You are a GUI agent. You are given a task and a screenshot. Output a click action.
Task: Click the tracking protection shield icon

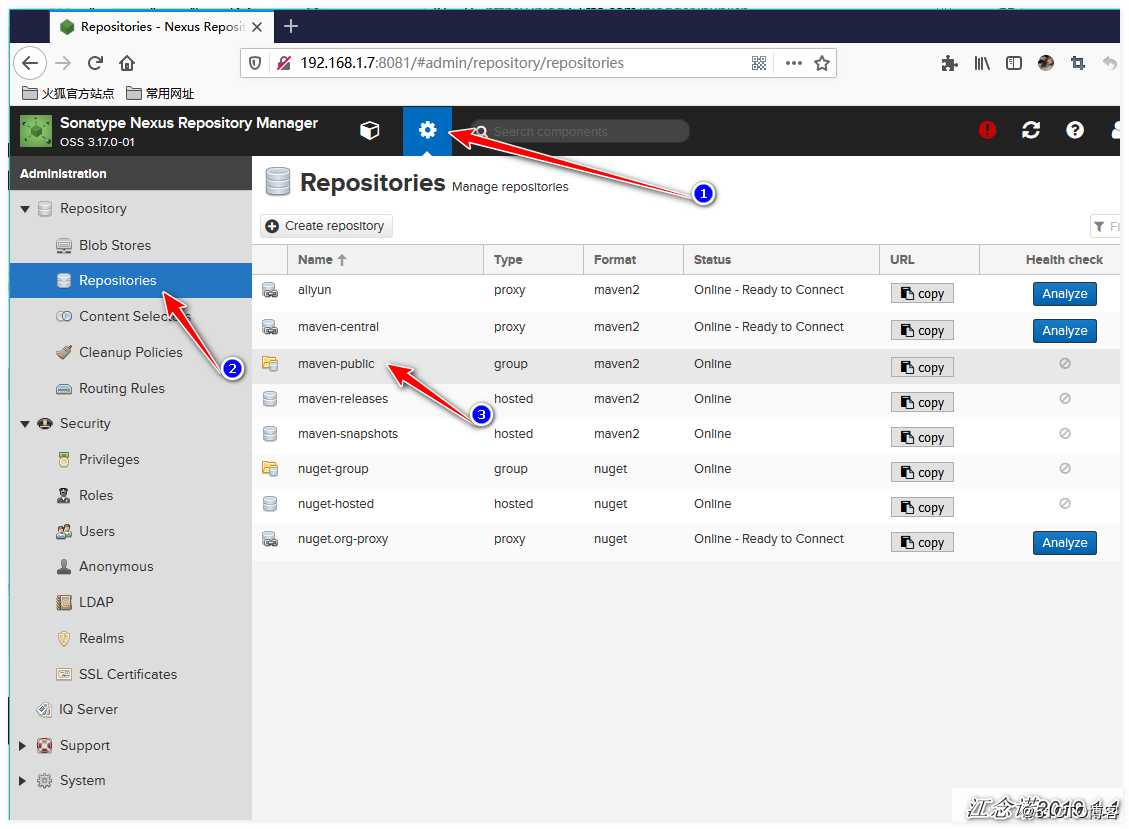point(255,63)
